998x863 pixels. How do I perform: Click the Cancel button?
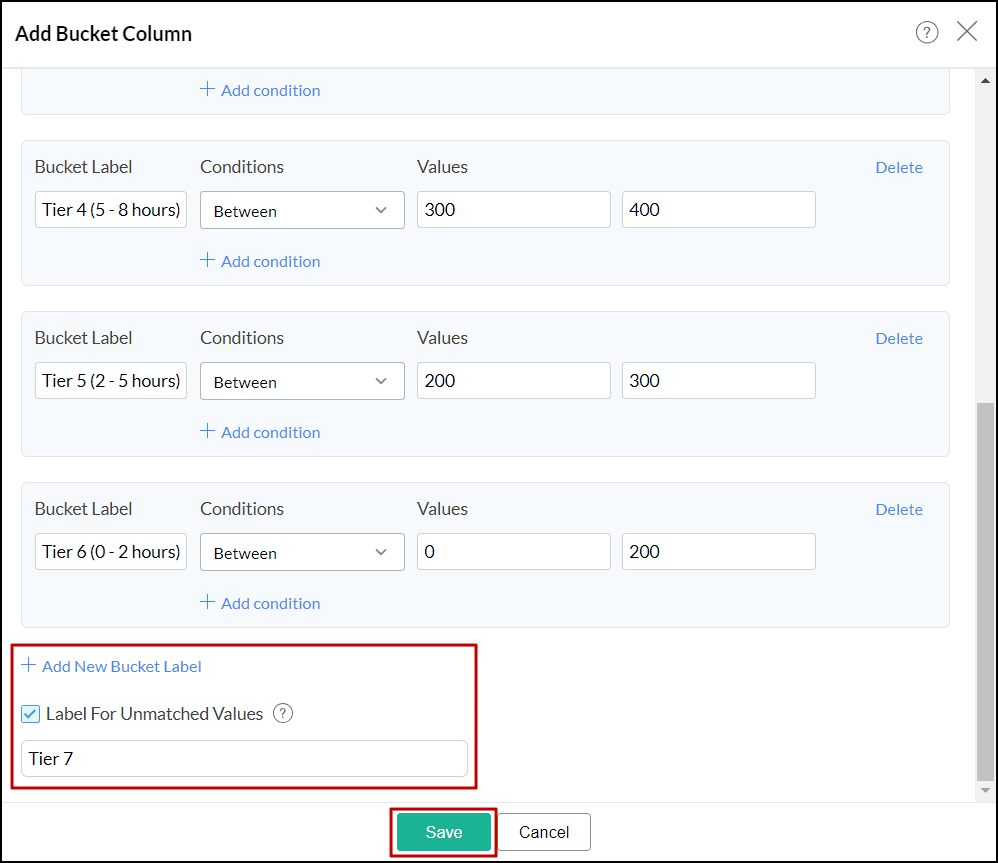(544, 832)
